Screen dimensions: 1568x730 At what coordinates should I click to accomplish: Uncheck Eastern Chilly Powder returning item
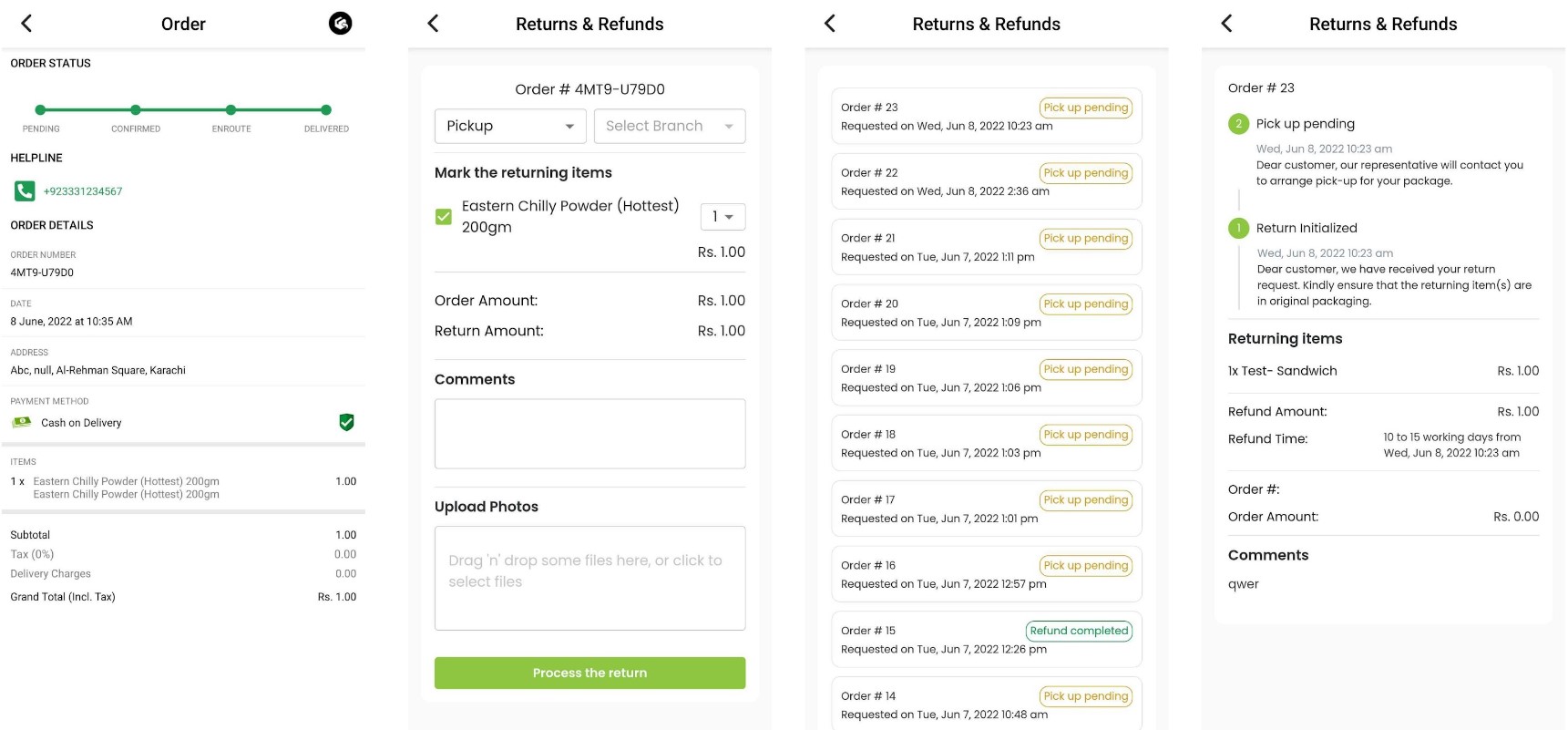[x=444, y=217]
